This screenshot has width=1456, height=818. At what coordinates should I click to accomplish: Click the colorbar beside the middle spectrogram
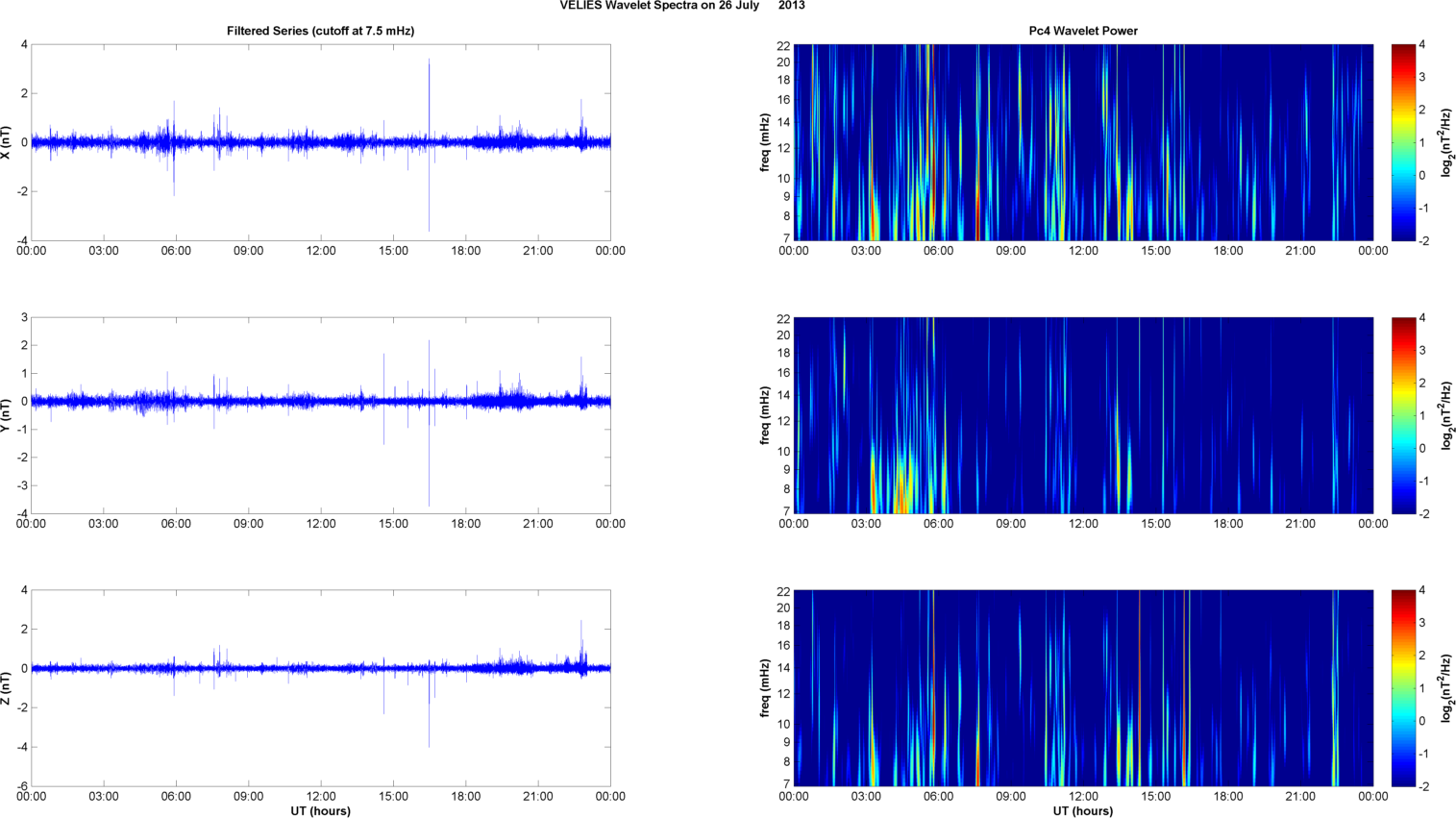tap(1403, 415)
